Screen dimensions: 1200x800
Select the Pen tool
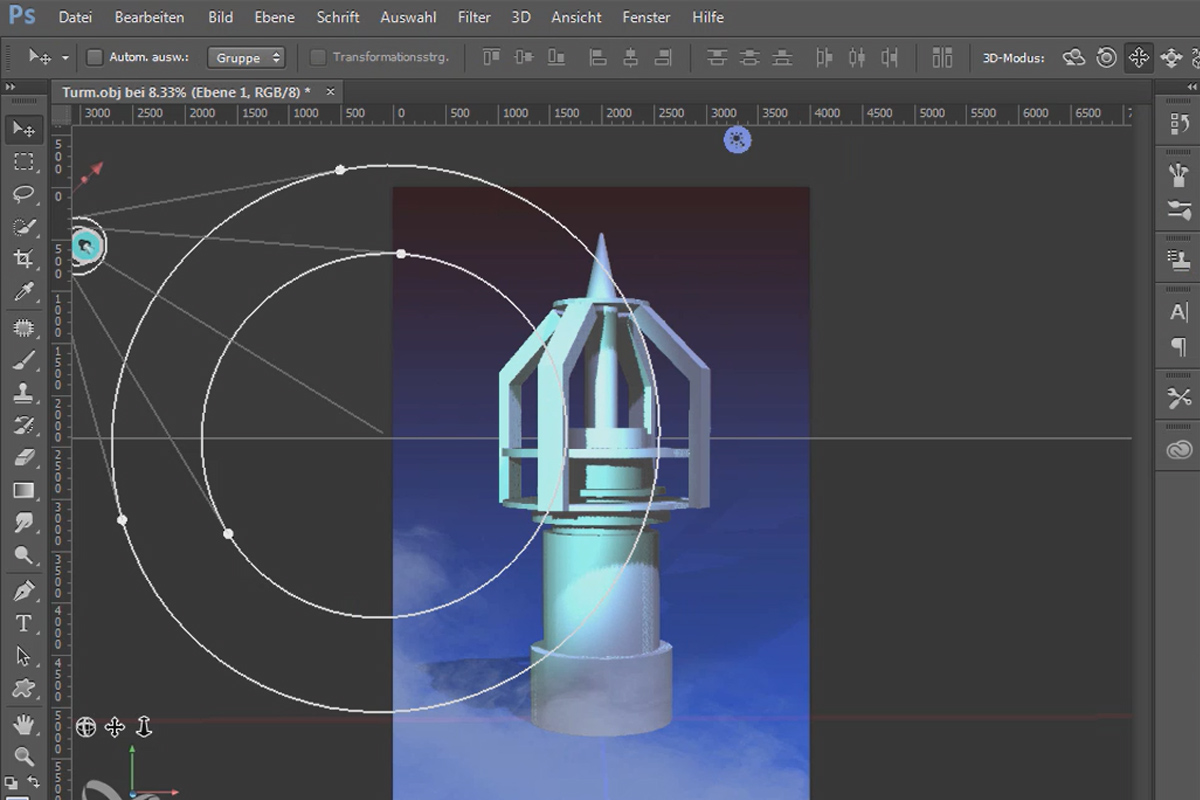pos(24,591)
